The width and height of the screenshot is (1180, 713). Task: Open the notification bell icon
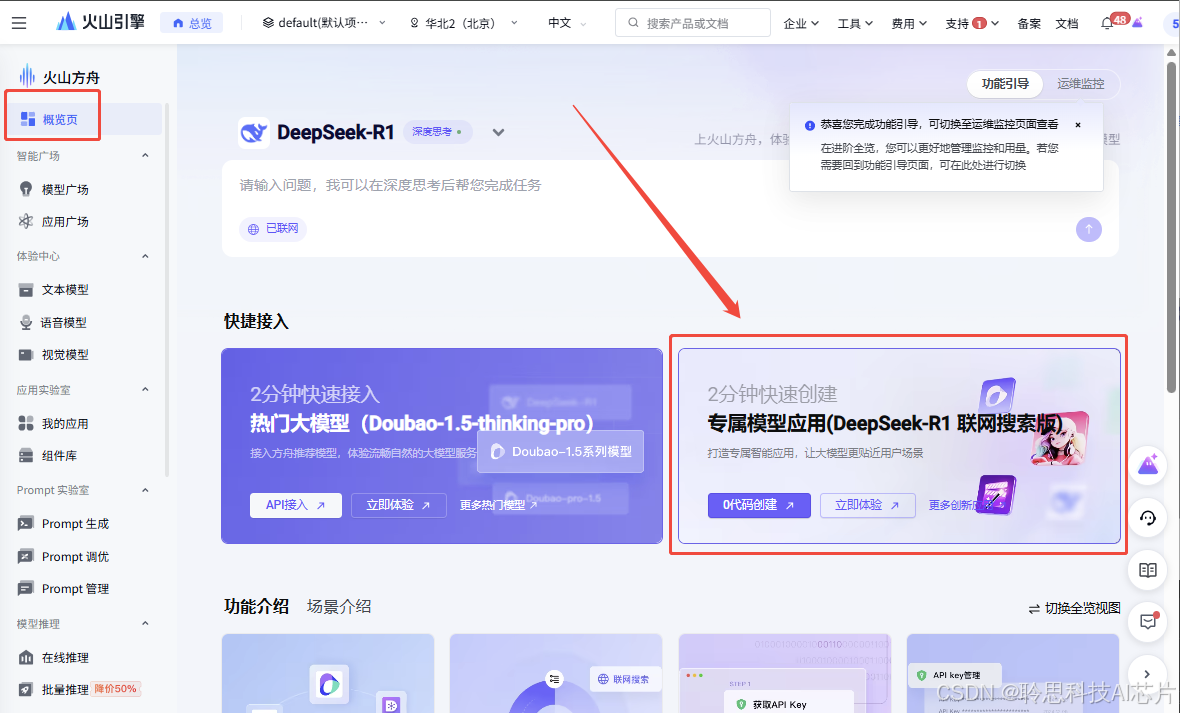1106,23
